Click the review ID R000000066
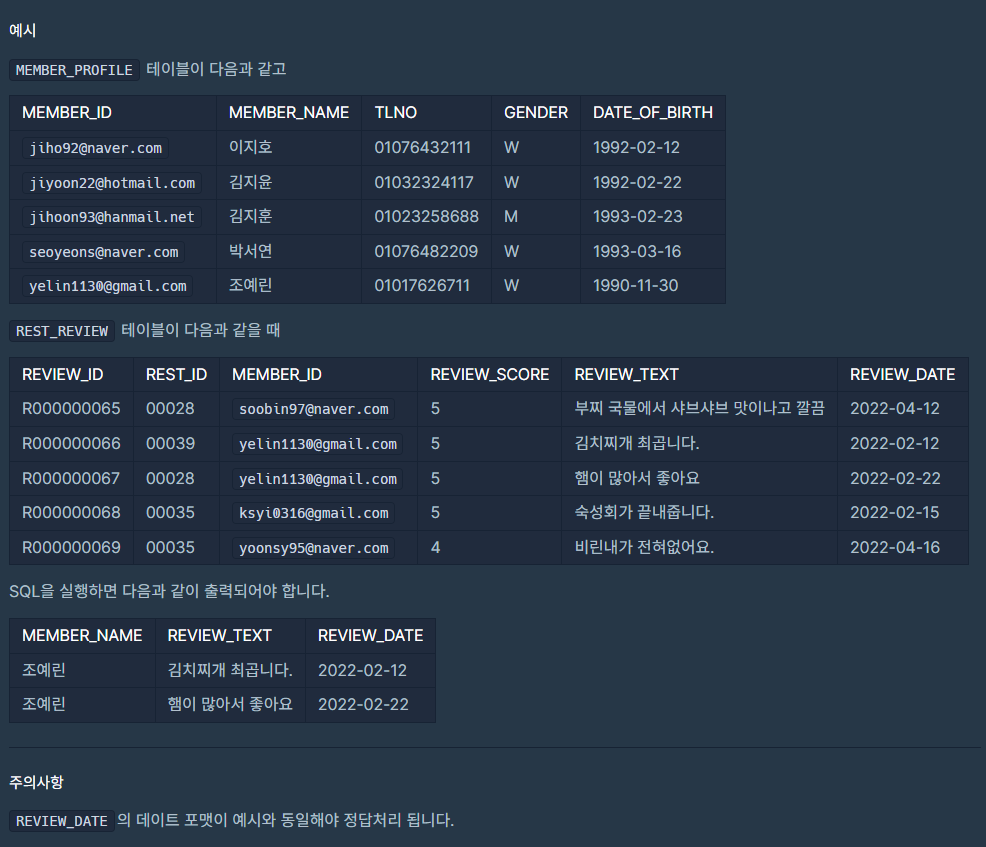 pyautogui.click(x=71, y=443)
